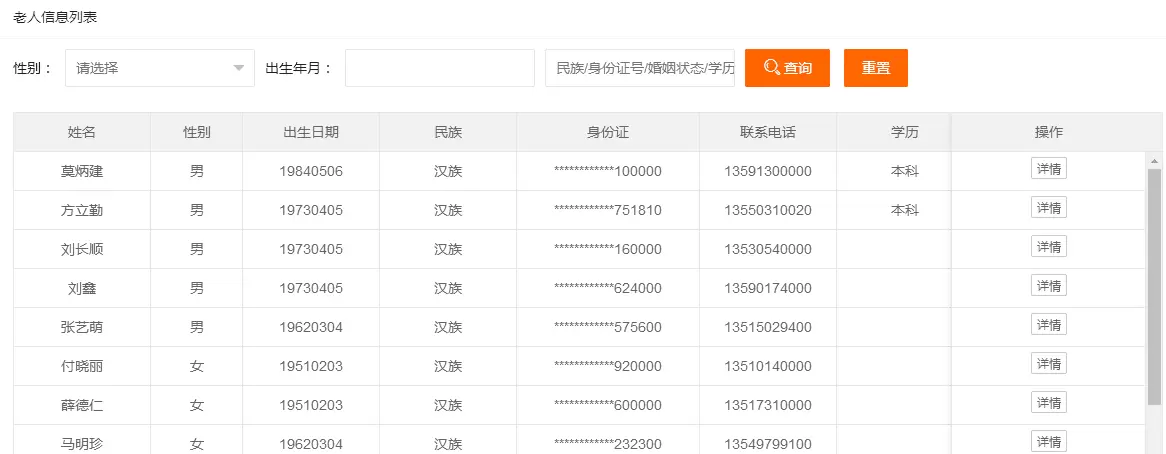The height and width of the screenshot is (454, 1166).
Task: Click phone number 13550310020
Action: (x=767, y=210)
